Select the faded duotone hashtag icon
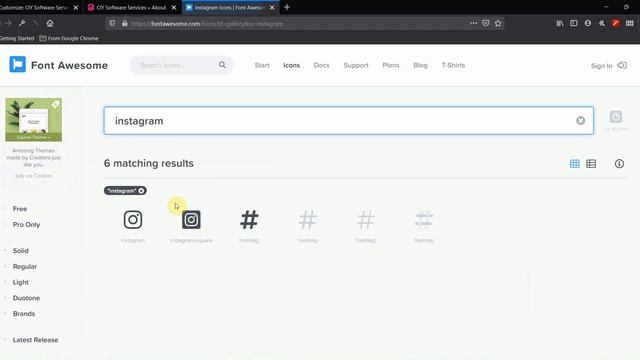640x360 pixels. tap(424, 220)
